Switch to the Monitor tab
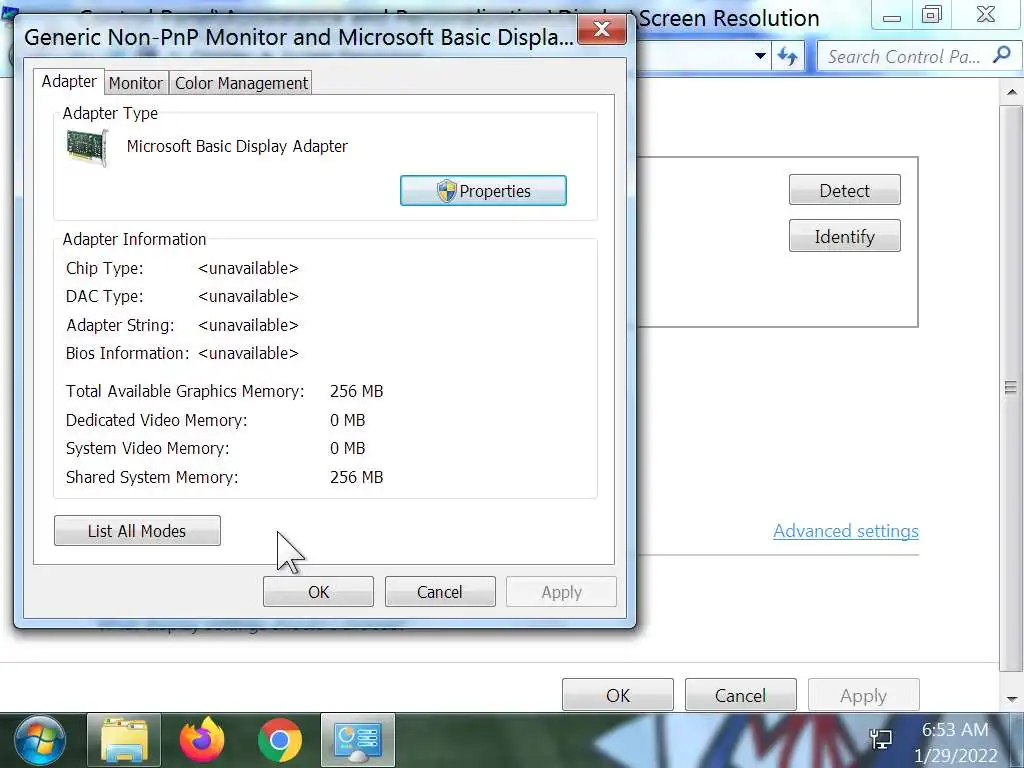The height and width of the screenshot is (768, 1024). coord(136,83)
